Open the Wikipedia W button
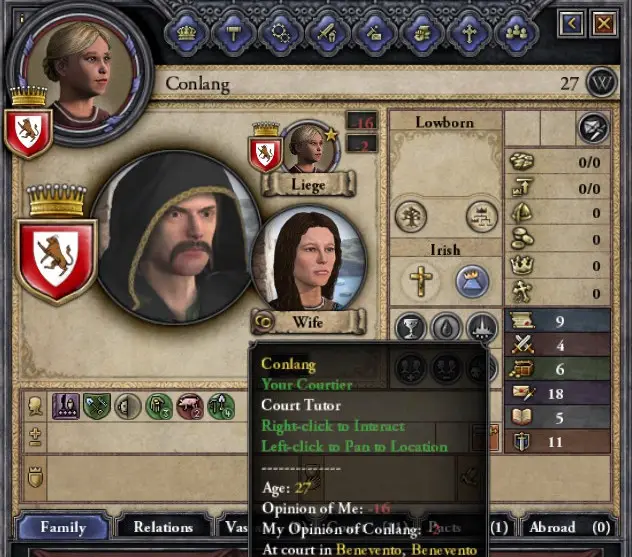632x557 pixels. click(x=601, y=83)
